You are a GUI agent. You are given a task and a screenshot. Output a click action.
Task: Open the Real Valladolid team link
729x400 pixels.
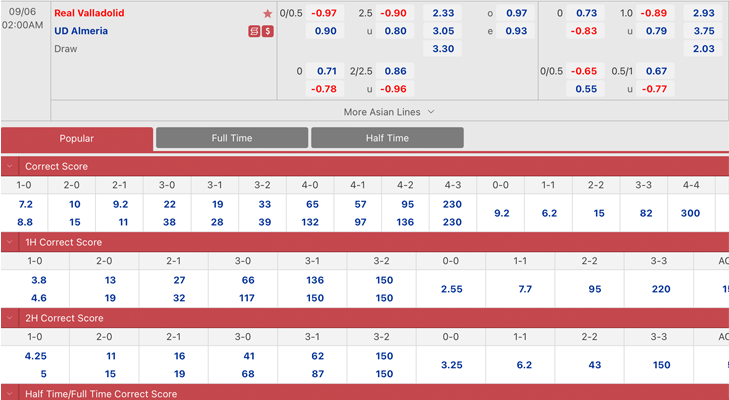pos(89,13)
